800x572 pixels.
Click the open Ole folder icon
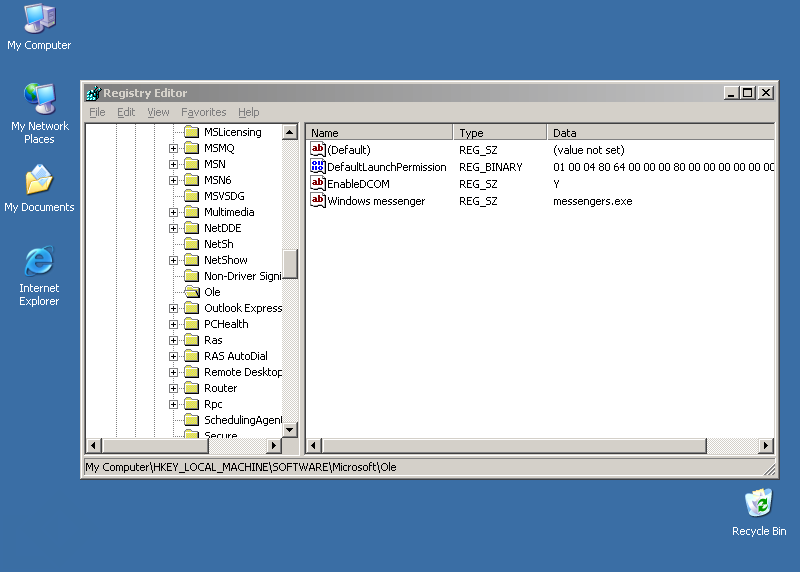pos(192,292)
